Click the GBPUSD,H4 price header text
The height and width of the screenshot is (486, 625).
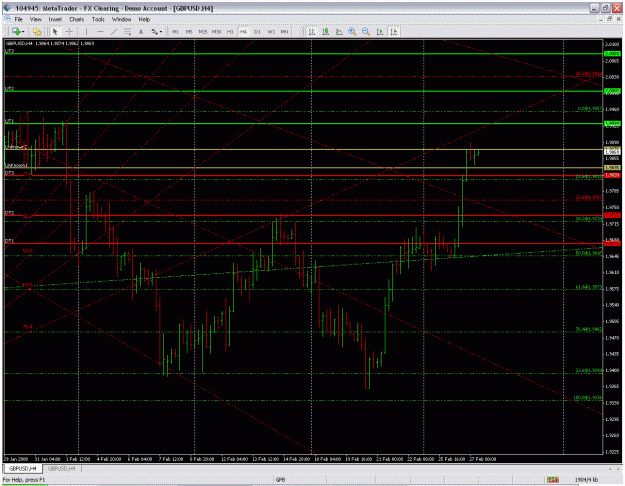pyautogui.click(x=50, y=43)
